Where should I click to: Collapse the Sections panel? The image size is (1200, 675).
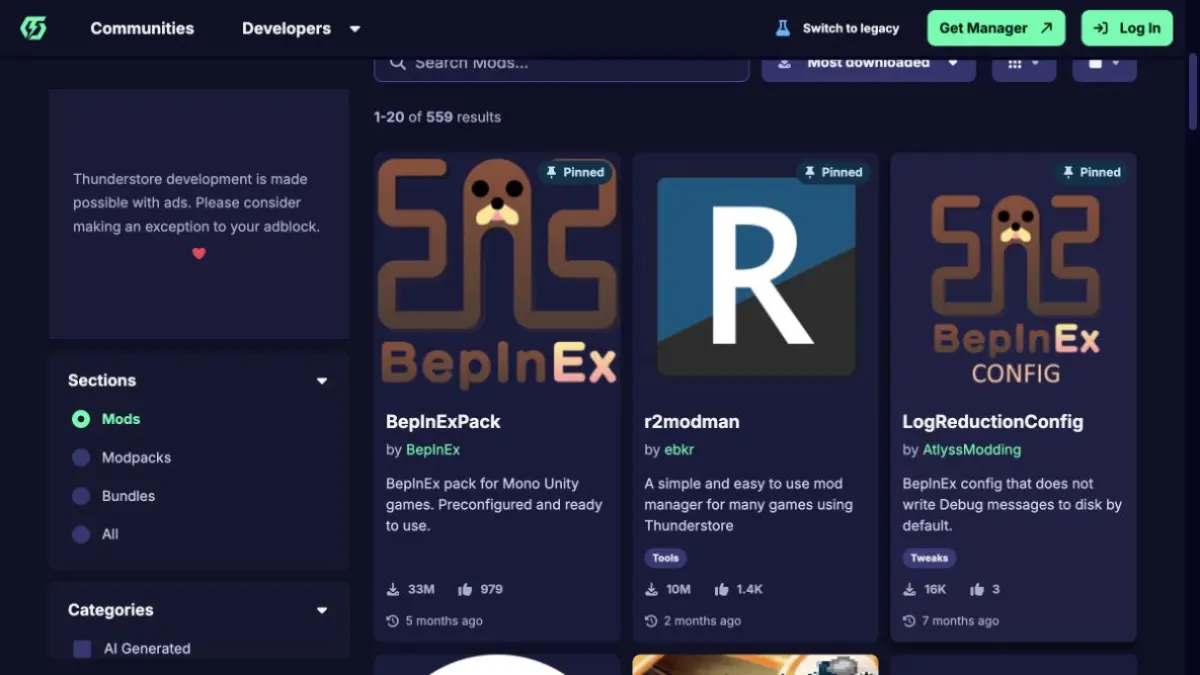322,381
